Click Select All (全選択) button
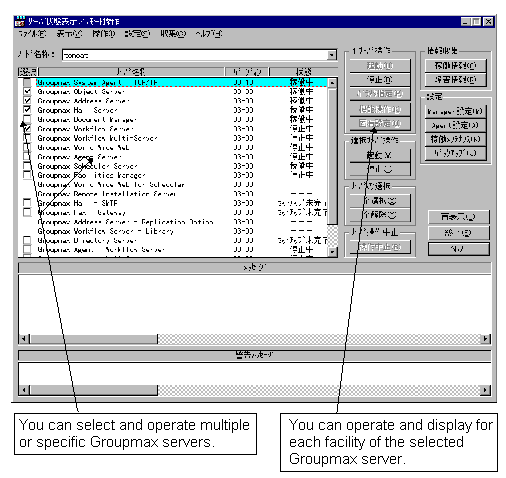The height and width of the screenshot is (478, 506). (380, 201)
